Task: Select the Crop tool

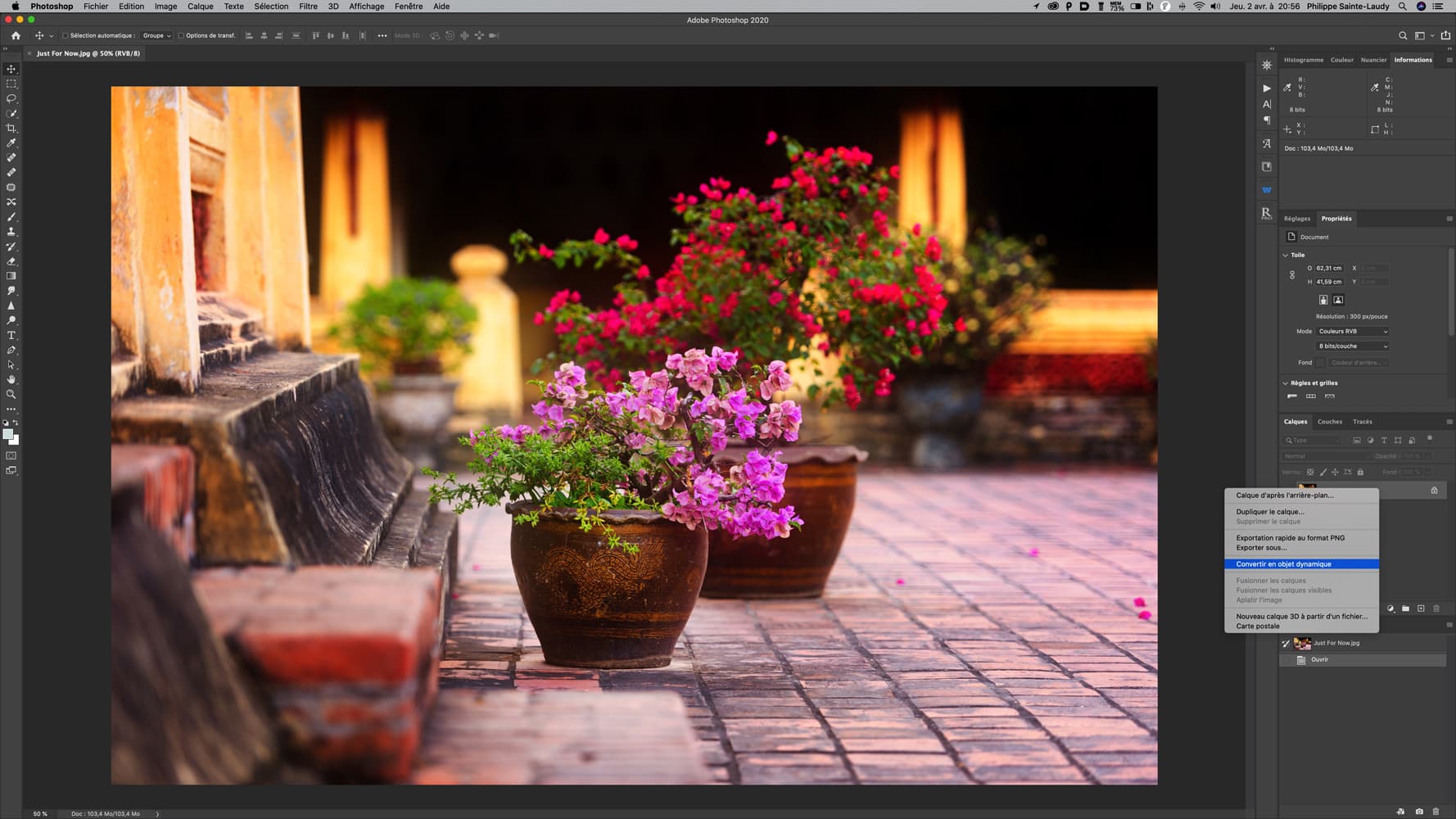Action: [11, 129]
